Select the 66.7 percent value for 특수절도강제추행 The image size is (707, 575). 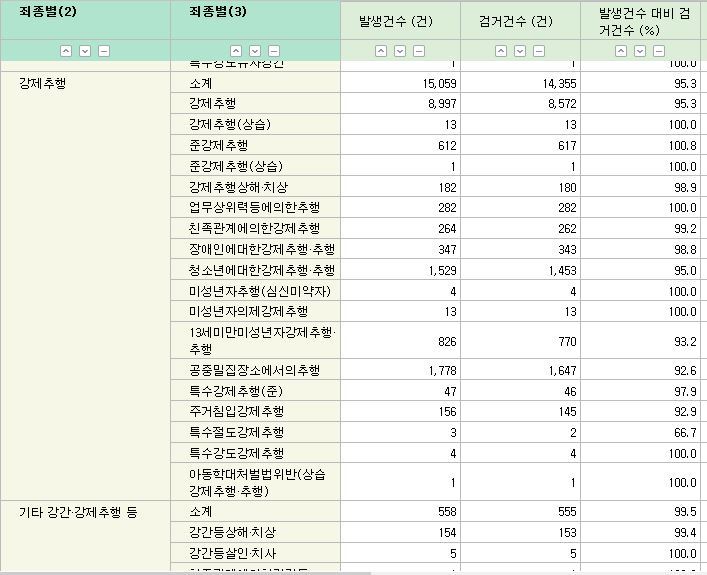click(x=685, y=432)
